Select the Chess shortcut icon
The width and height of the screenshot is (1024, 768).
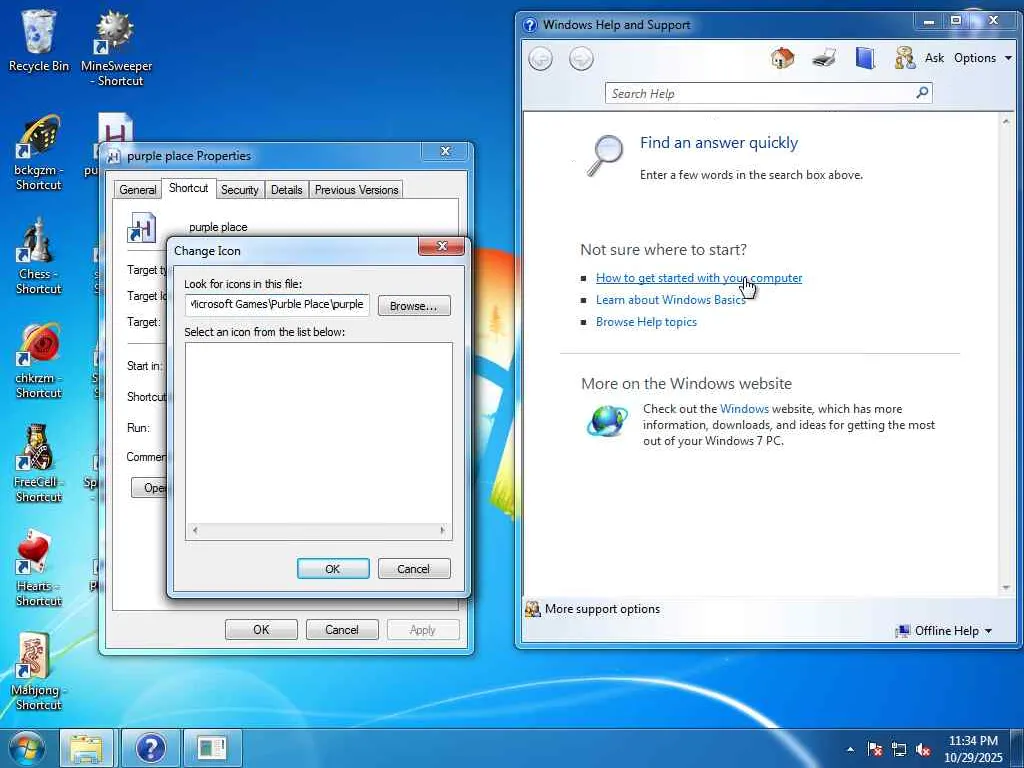point(39,256)
